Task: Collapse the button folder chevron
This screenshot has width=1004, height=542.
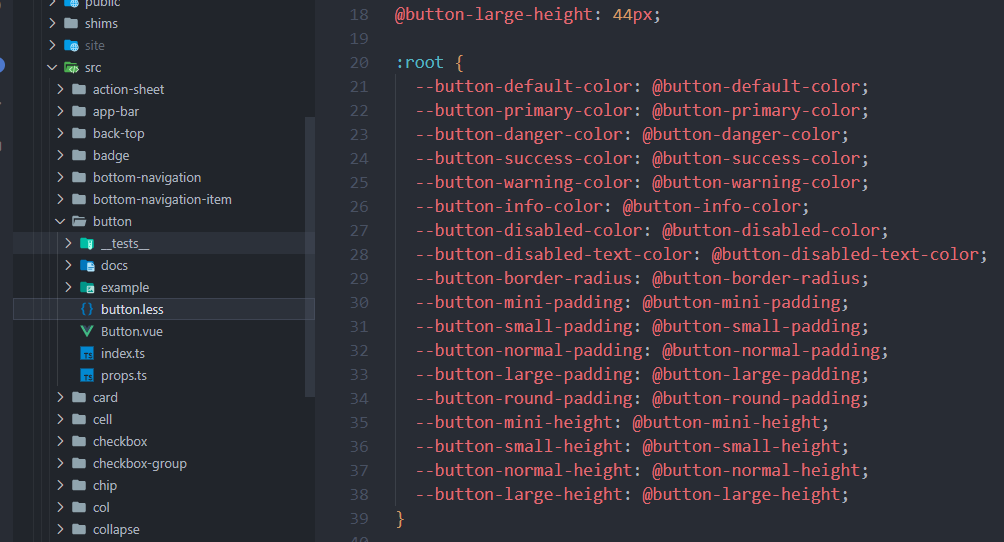Action: pos(60,221)
